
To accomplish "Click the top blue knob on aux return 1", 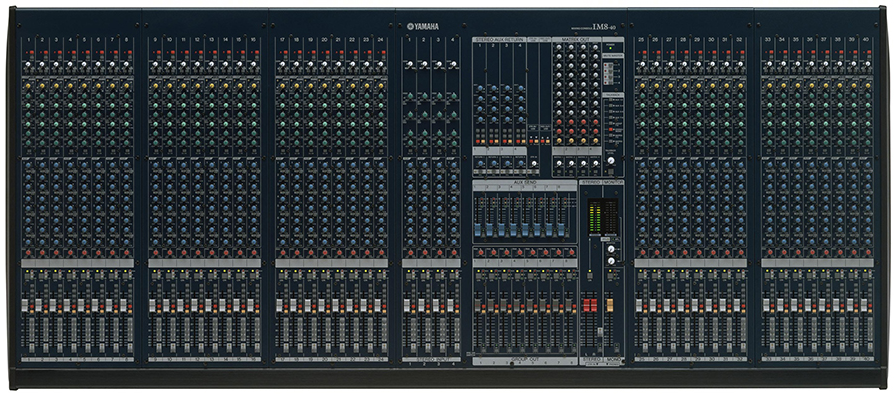I will tap(481, 89).
